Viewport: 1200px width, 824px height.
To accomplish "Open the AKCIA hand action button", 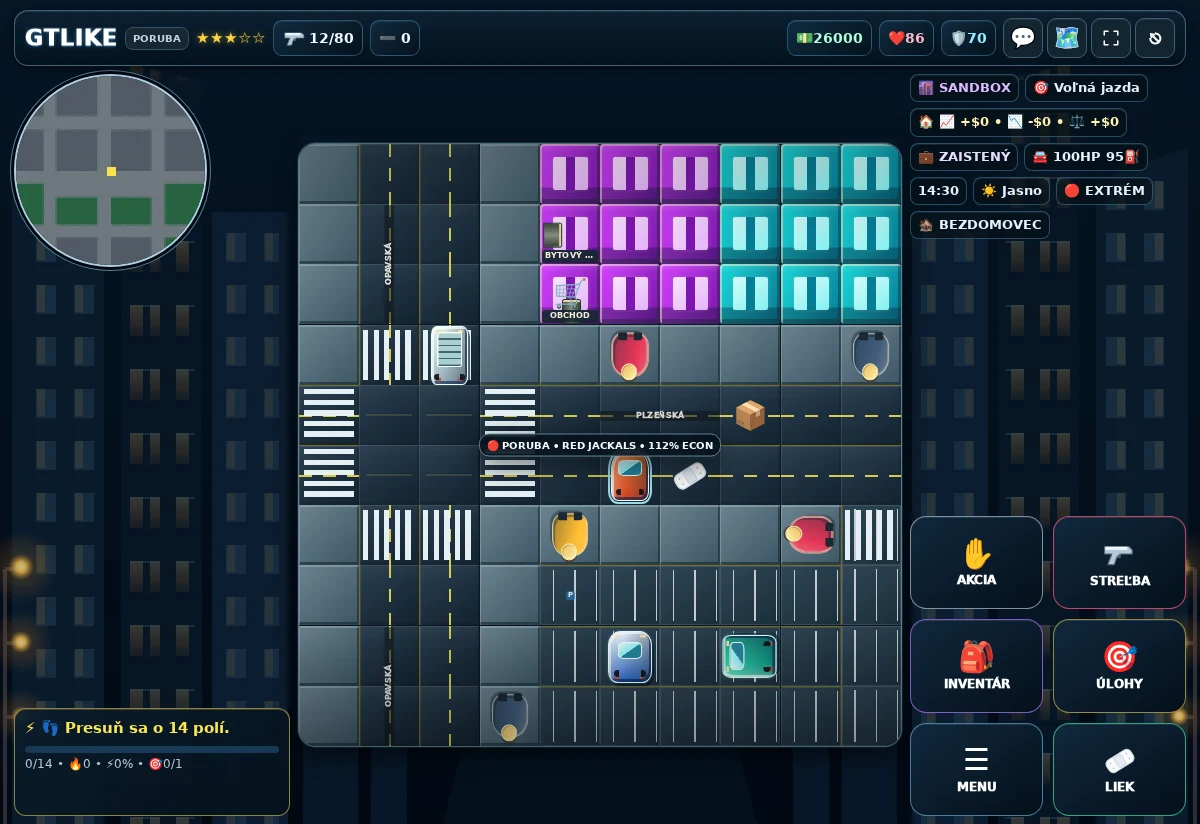I will 976,562.
